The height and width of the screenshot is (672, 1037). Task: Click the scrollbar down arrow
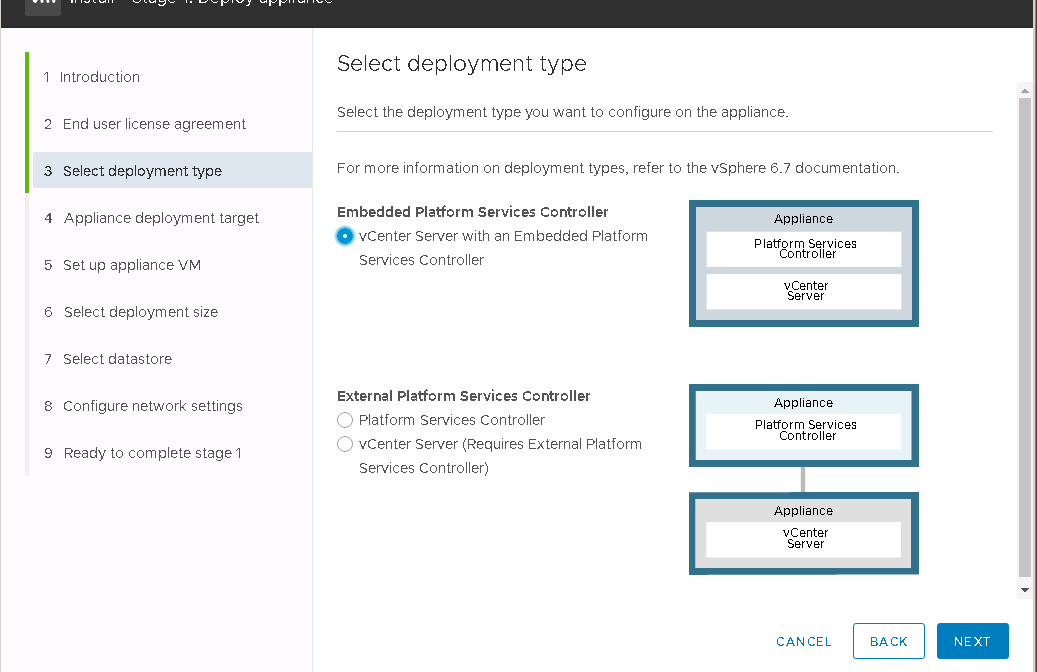1024,590
